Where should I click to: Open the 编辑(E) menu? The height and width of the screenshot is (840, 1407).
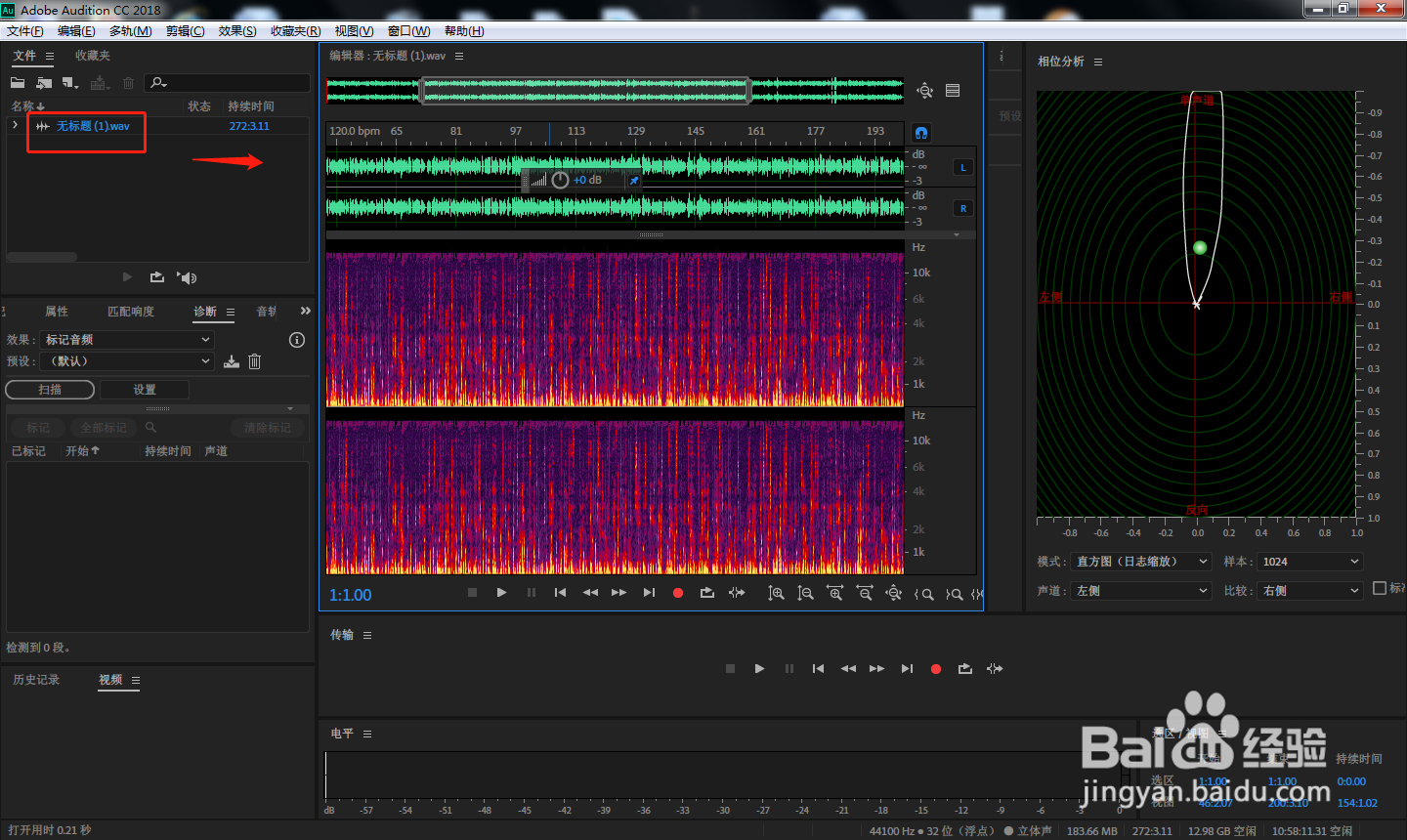(76, 31)
